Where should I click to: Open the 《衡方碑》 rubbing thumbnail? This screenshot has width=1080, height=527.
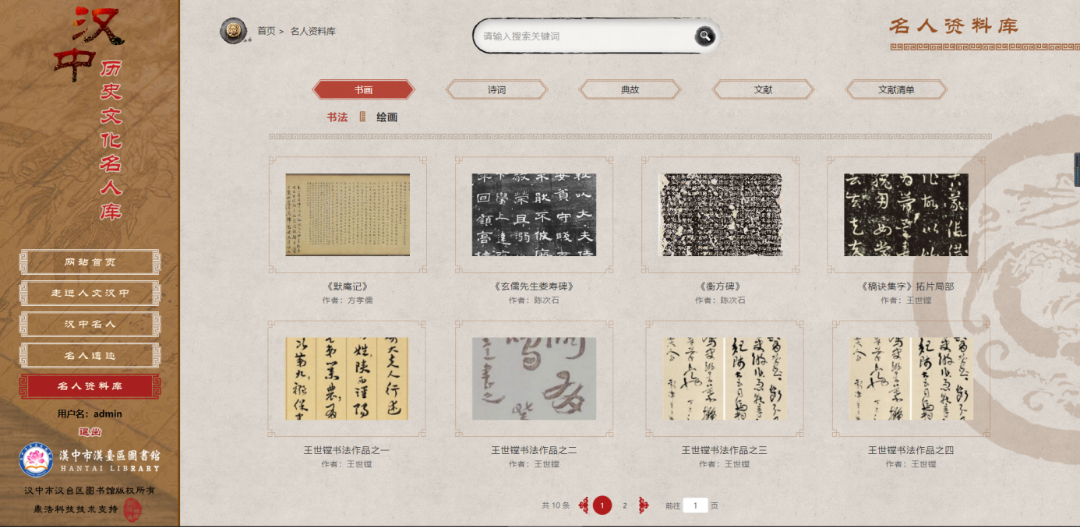[720, 214]
